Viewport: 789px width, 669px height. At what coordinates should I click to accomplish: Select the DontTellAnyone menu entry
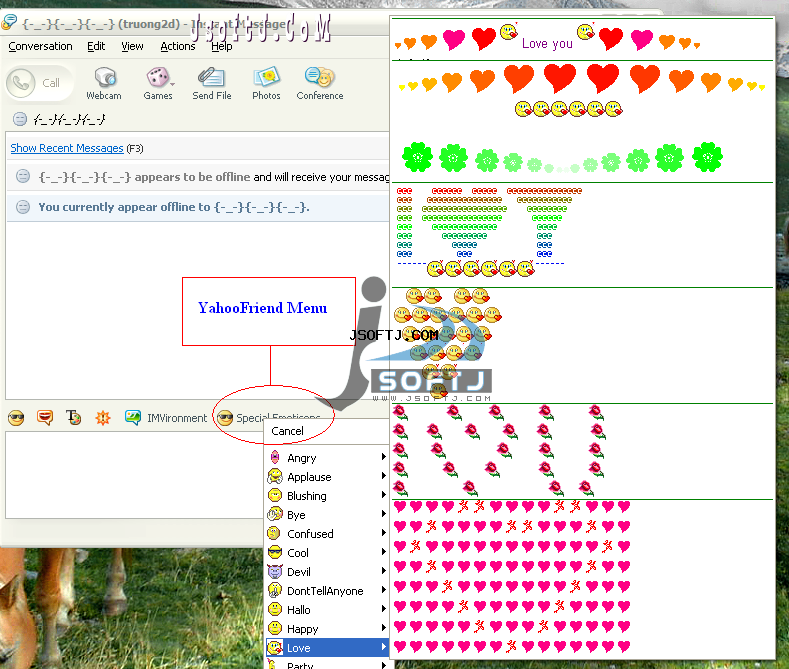click(328, 591)
